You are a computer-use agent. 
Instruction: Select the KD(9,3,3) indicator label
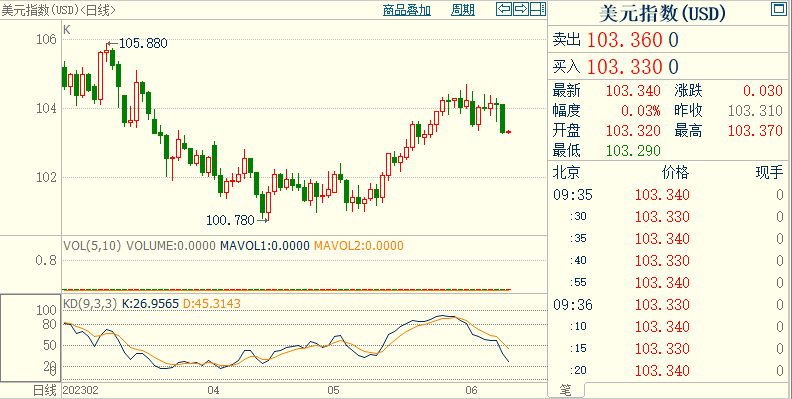[x=90, y=304]
